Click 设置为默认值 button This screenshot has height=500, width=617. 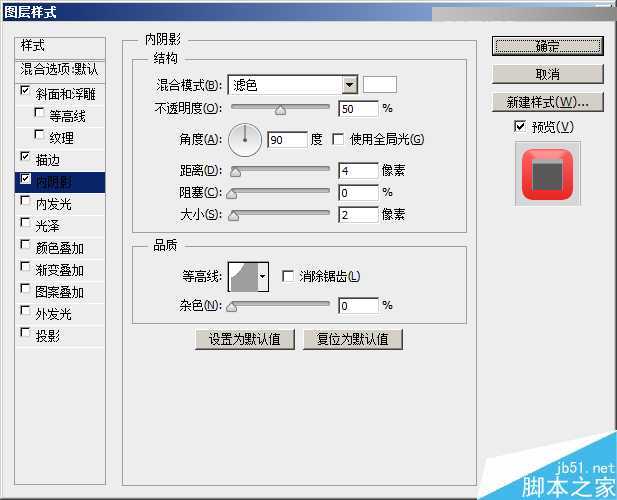pyautogui.click(x=245, y=339)
